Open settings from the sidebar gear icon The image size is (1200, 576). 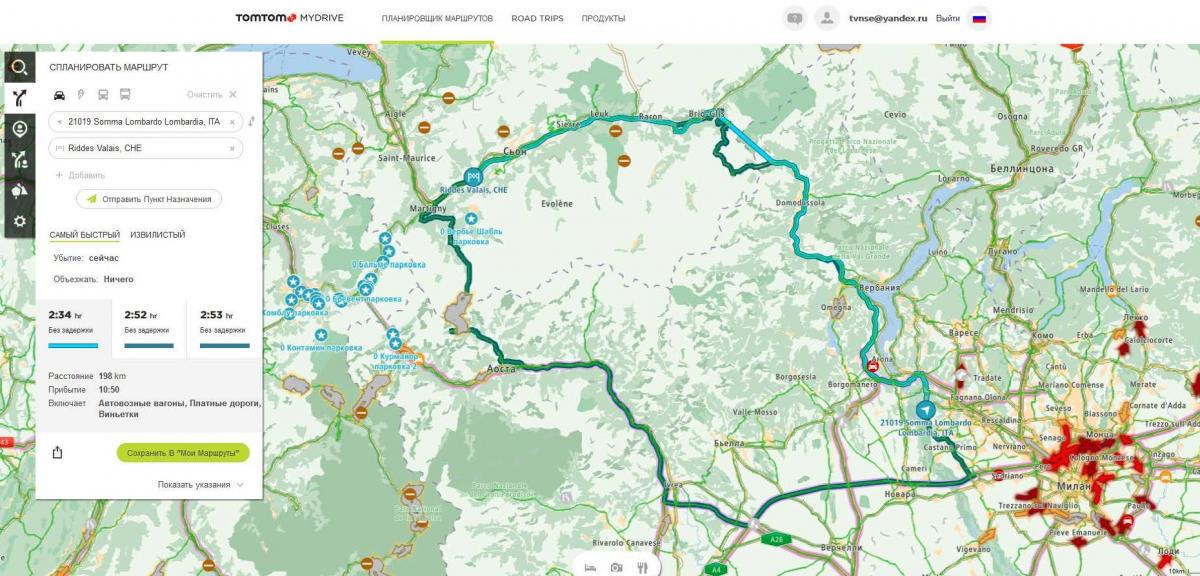coord(19,221)
